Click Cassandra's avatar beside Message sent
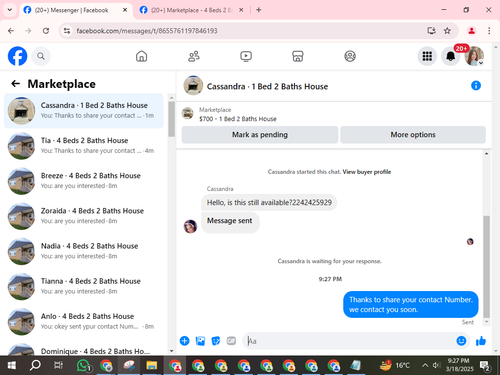The width and height of the screenshot is (500, 375). 190,226
